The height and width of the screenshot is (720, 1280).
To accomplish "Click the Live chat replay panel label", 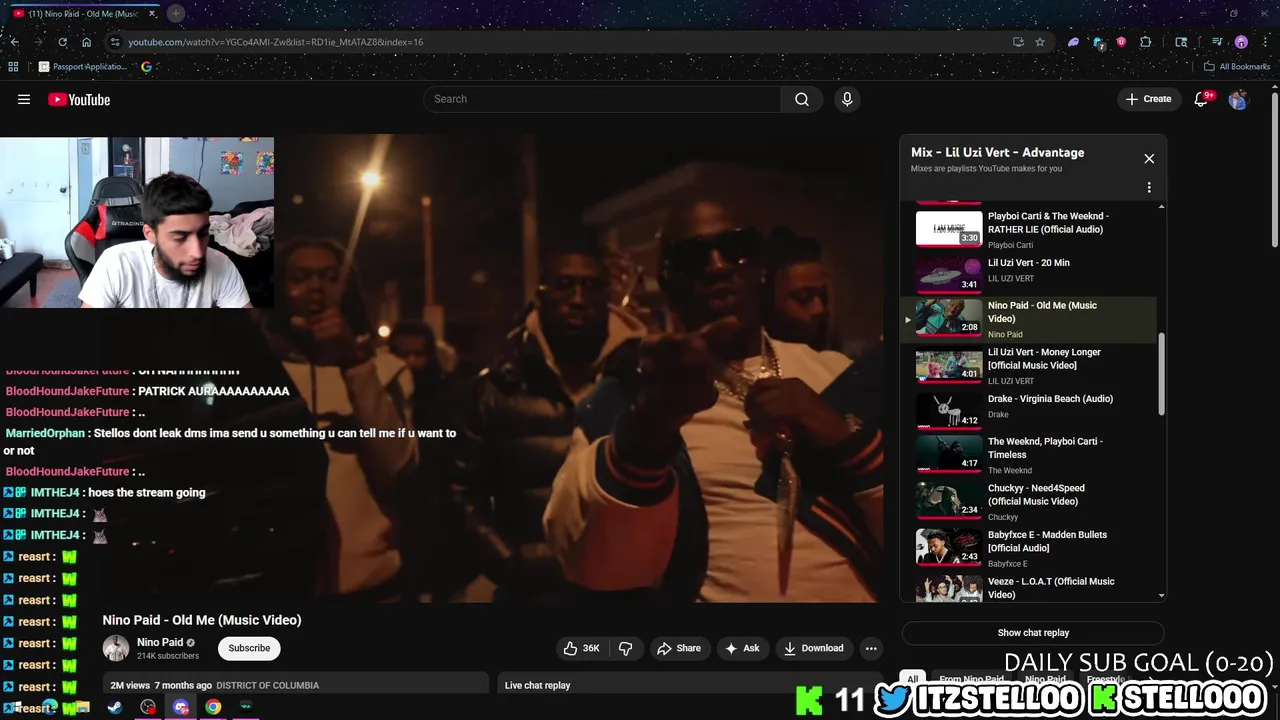I will pos(537,685).
